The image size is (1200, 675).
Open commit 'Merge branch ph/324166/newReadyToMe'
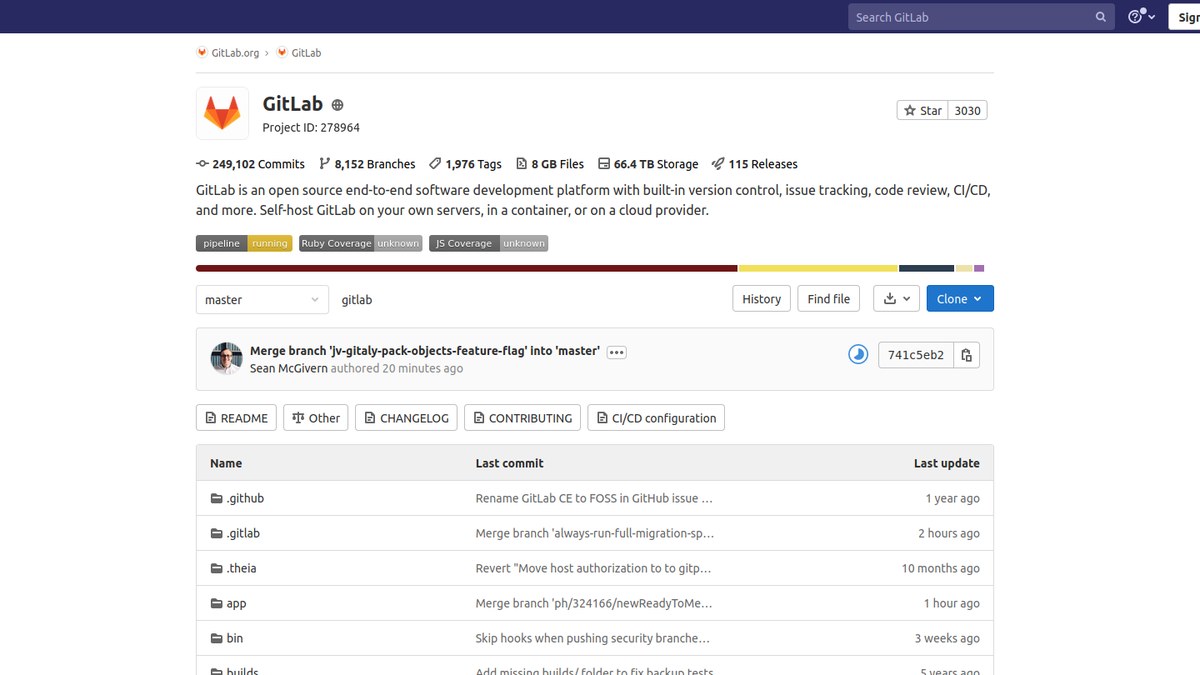[x=592, y=603]
